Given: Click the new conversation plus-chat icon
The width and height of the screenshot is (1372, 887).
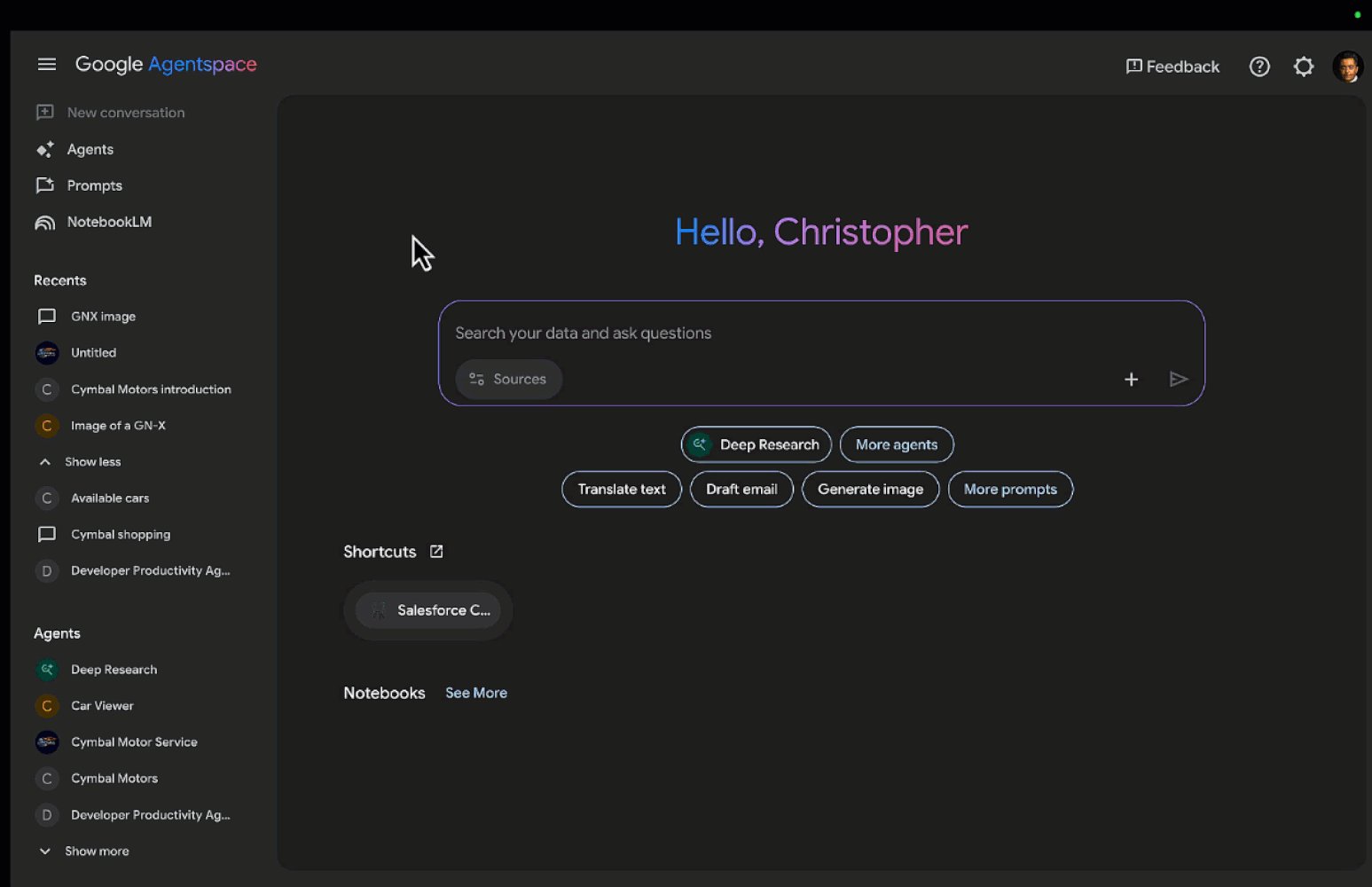Looking at the screenshot, I should click(44, 113).
